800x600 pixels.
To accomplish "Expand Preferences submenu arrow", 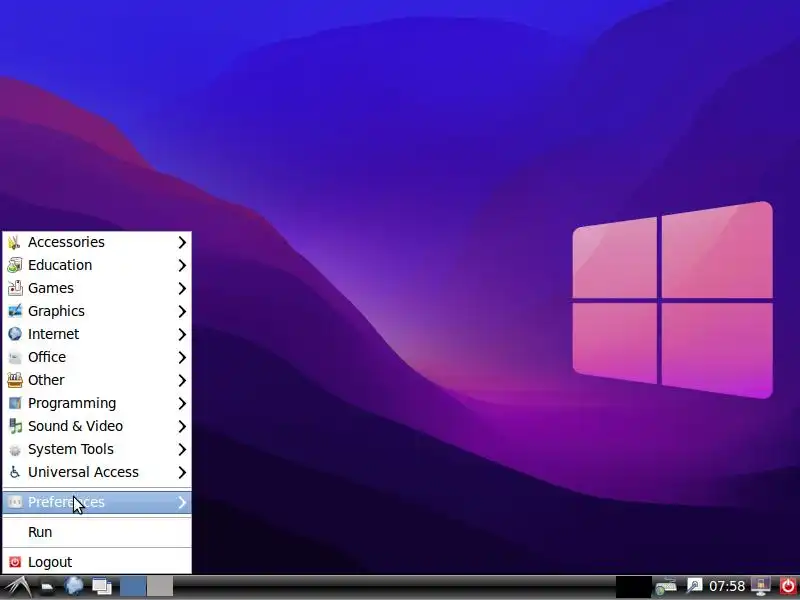I will 182,502.
